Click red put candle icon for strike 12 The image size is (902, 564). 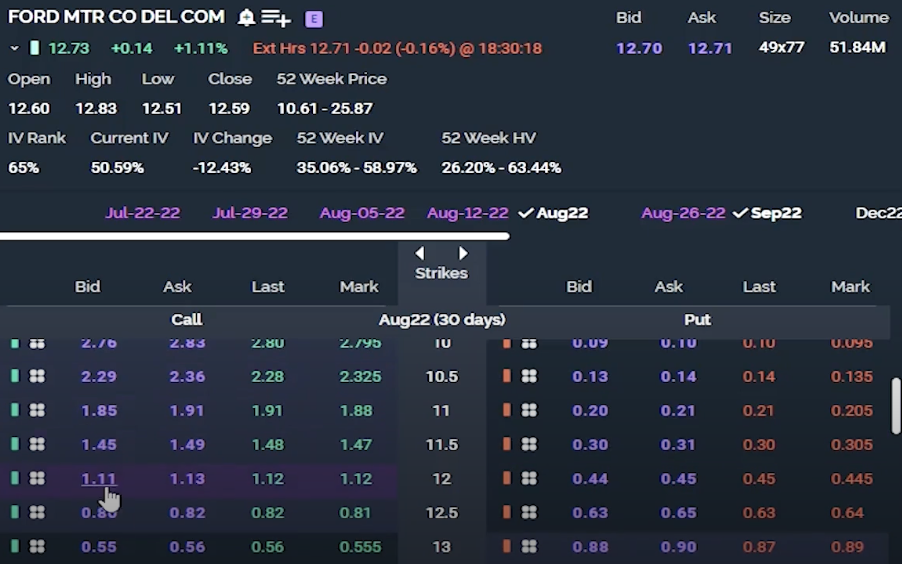point(507,478)
